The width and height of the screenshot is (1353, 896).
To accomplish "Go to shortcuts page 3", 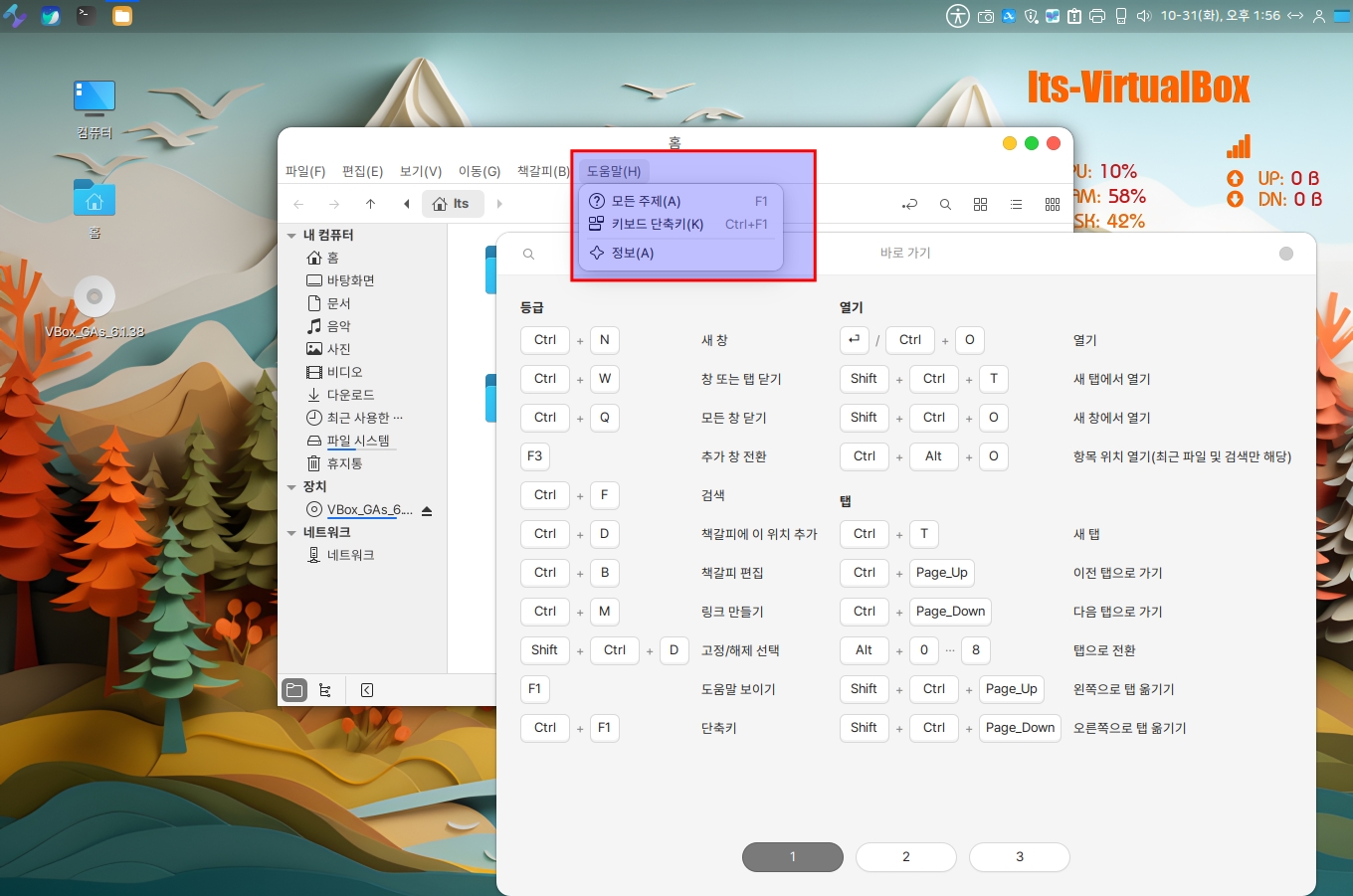I will 1019,856.
